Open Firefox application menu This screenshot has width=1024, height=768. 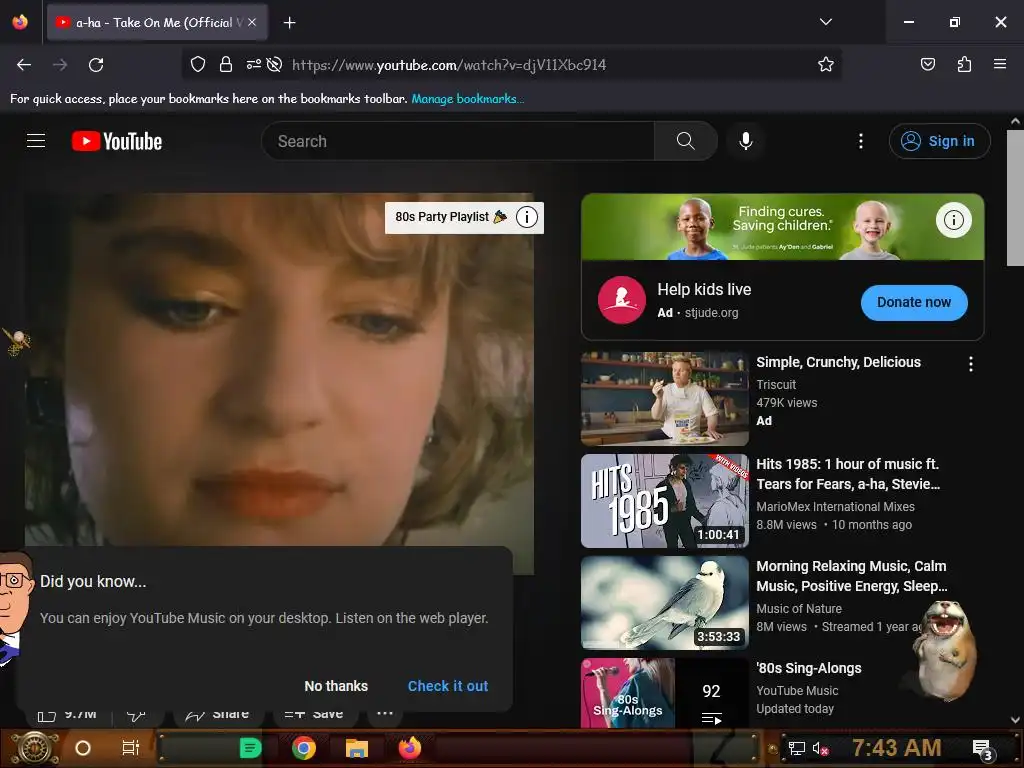tap(1000, 64)
